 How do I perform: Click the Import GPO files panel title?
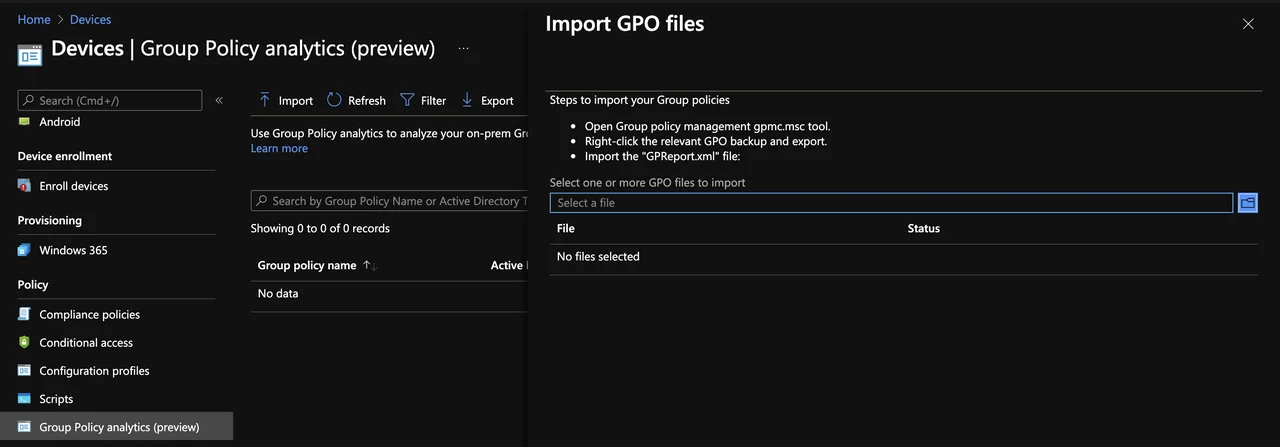point(625,23)
